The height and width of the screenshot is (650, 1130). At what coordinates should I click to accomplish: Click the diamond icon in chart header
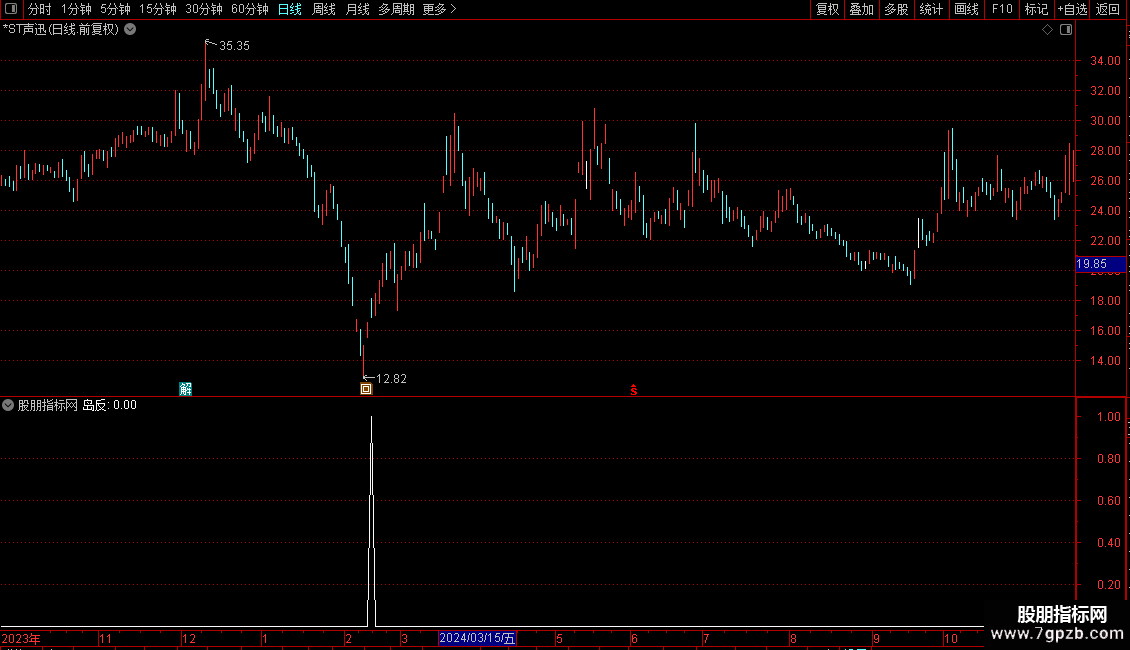[x=1048, y=30]
